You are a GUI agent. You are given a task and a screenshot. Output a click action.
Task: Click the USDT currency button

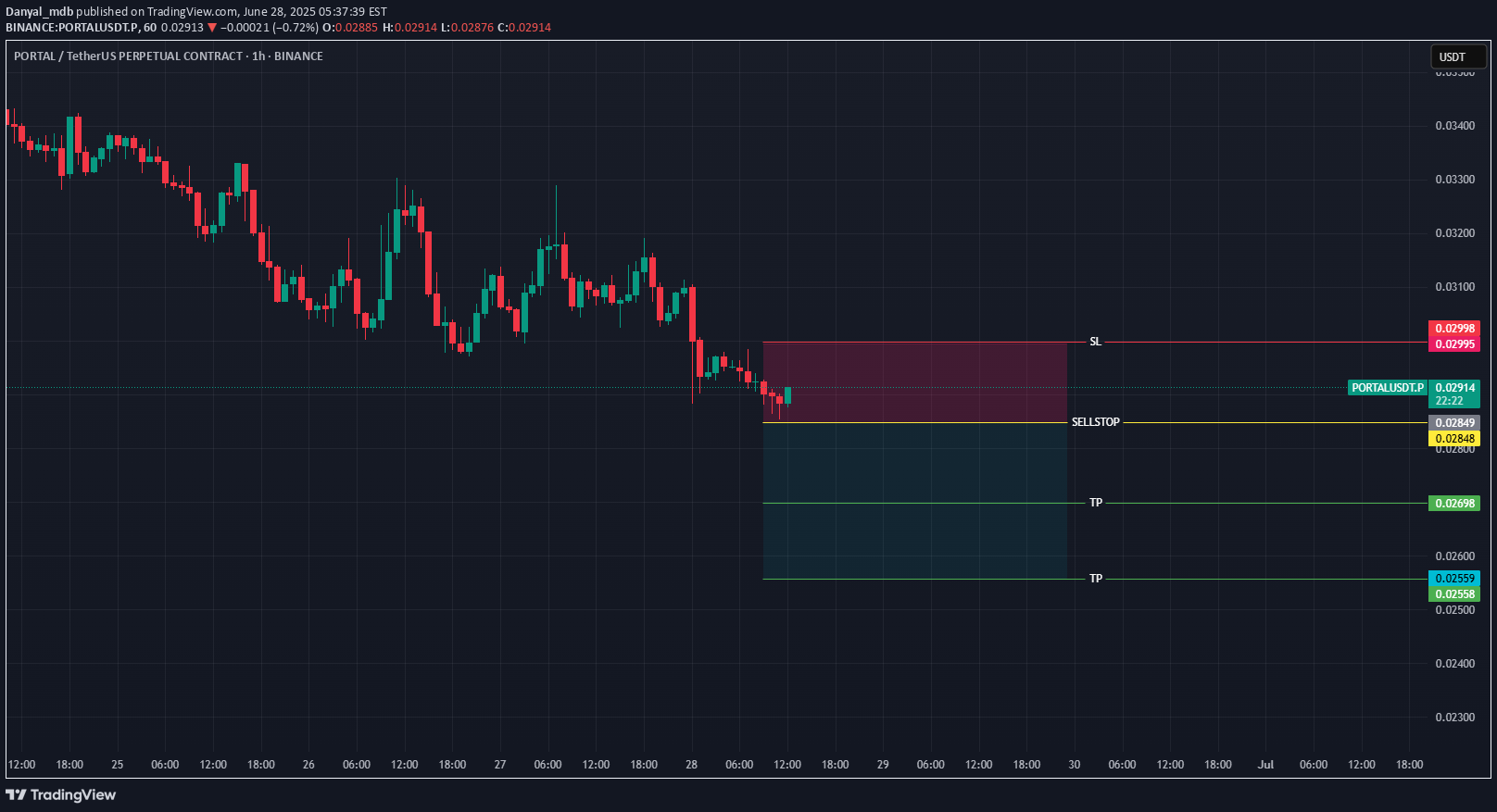click(1458, 56)
